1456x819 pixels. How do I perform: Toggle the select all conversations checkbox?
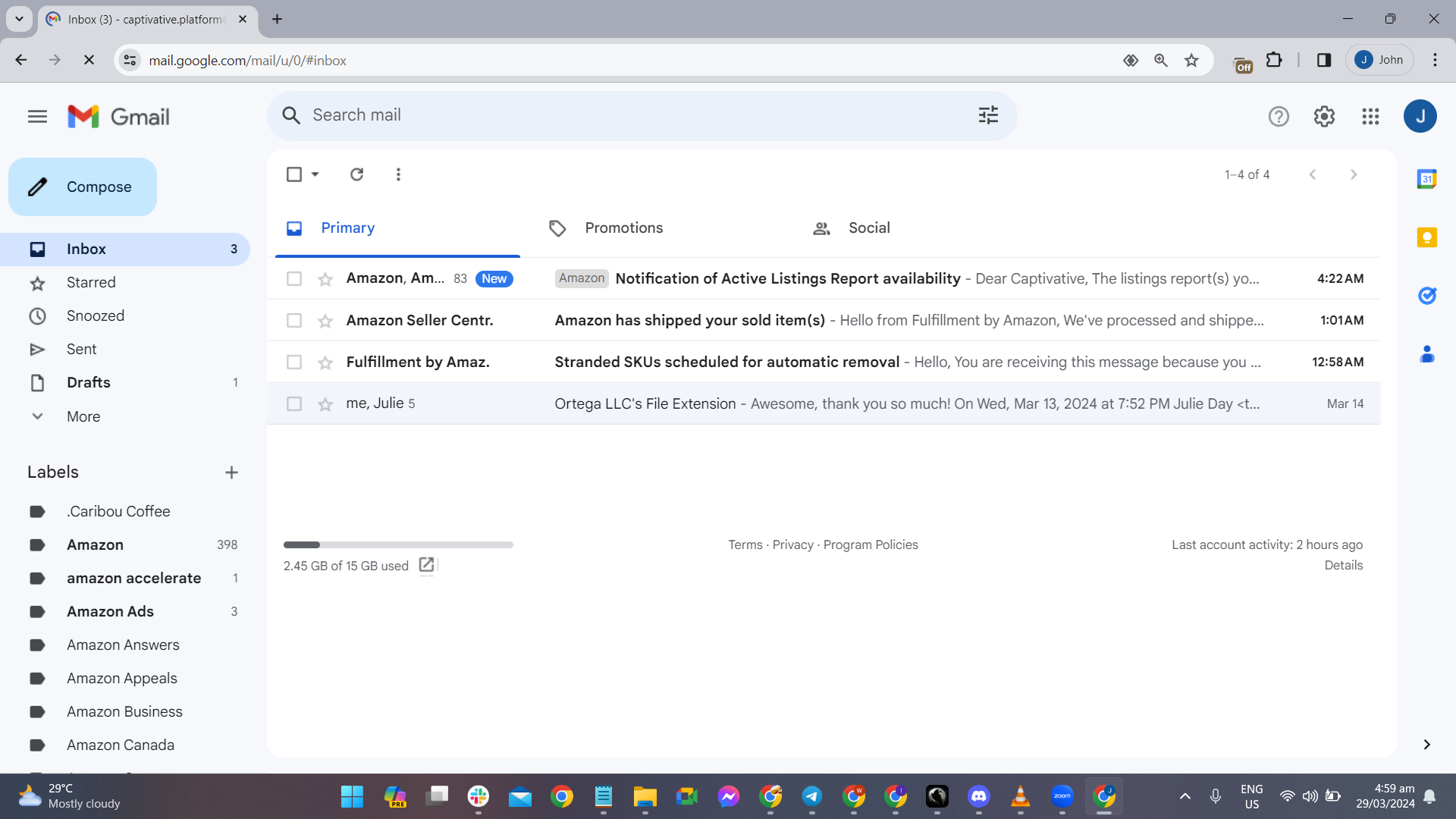point(294,174)
